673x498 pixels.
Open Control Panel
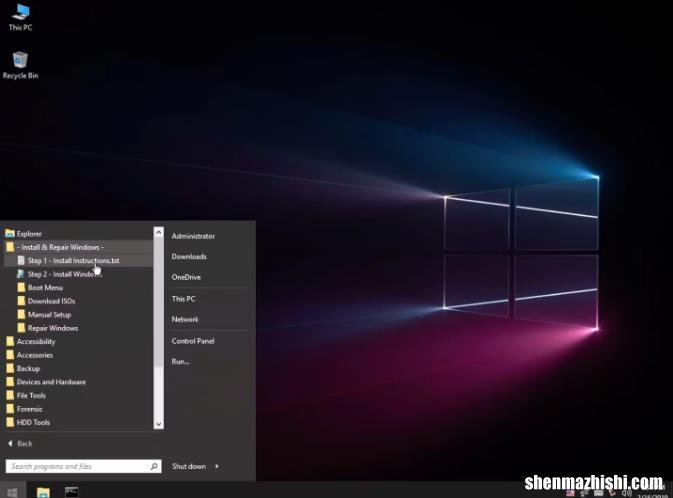[193, 341]
